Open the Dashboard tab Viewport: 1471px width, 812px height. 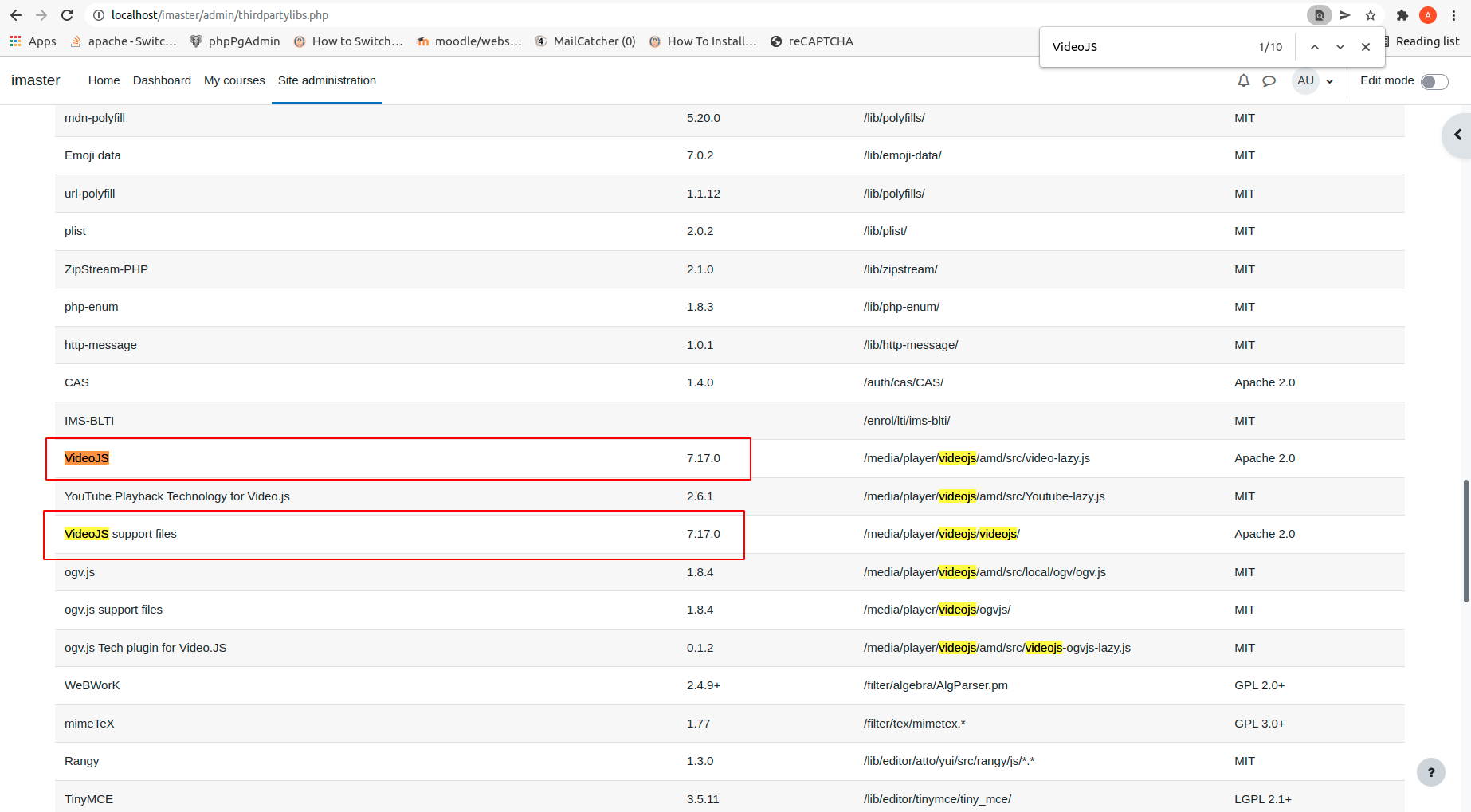coord(162,80)
